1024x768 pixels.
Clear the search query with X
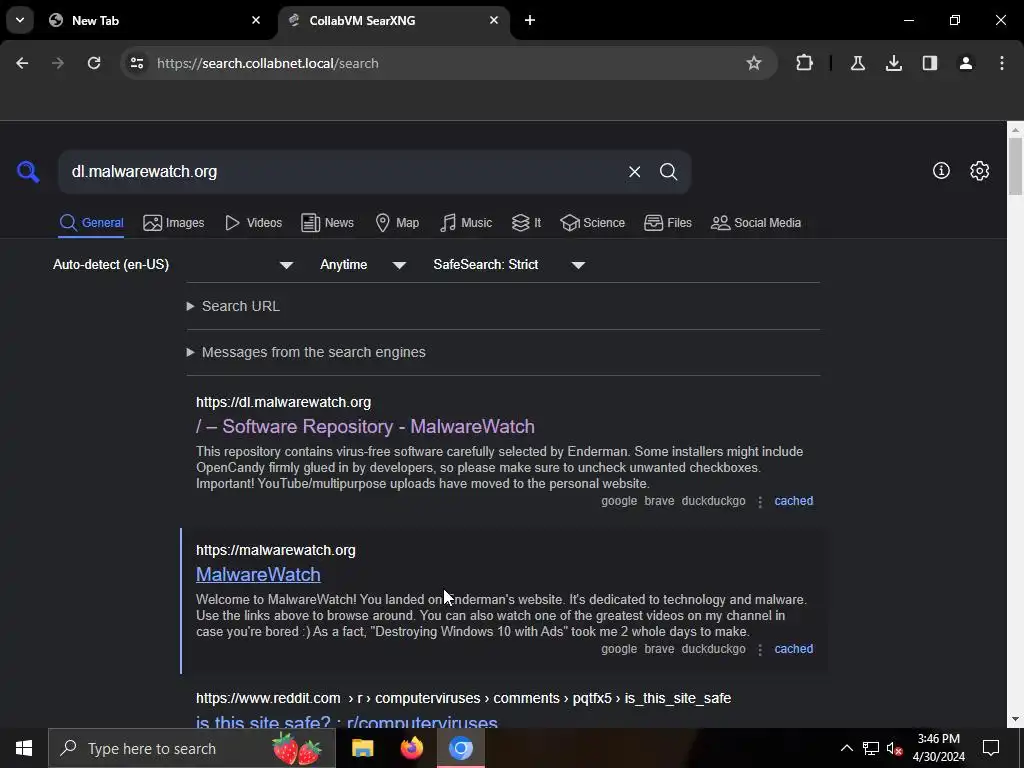(x=634, y=172)
